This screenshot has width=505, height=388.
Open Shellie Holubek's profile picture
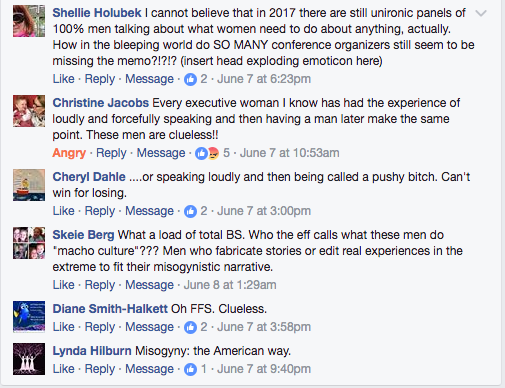coord(29,21)
